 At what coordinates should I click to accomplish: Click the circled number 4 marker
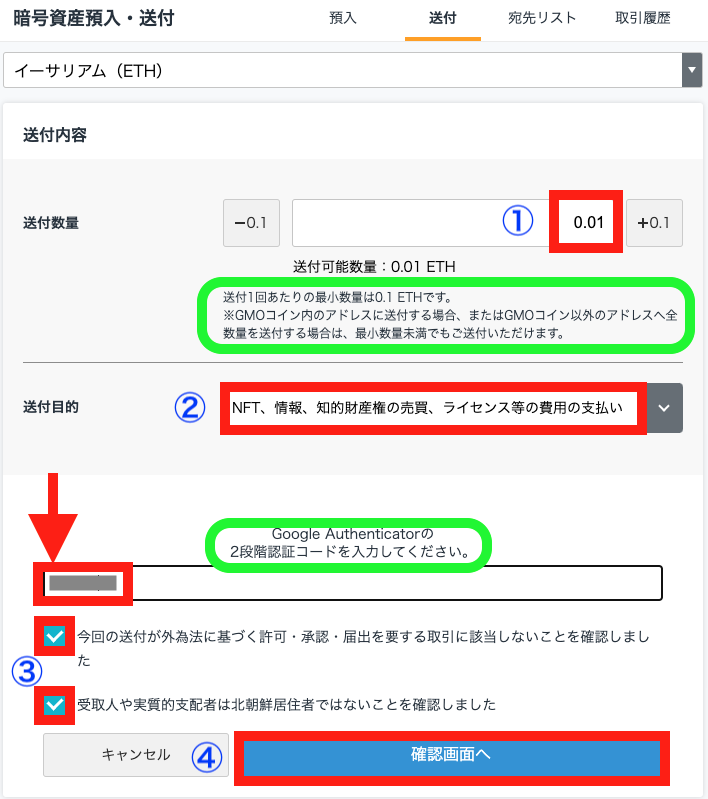pyautogui.click(x=206, y=757)
